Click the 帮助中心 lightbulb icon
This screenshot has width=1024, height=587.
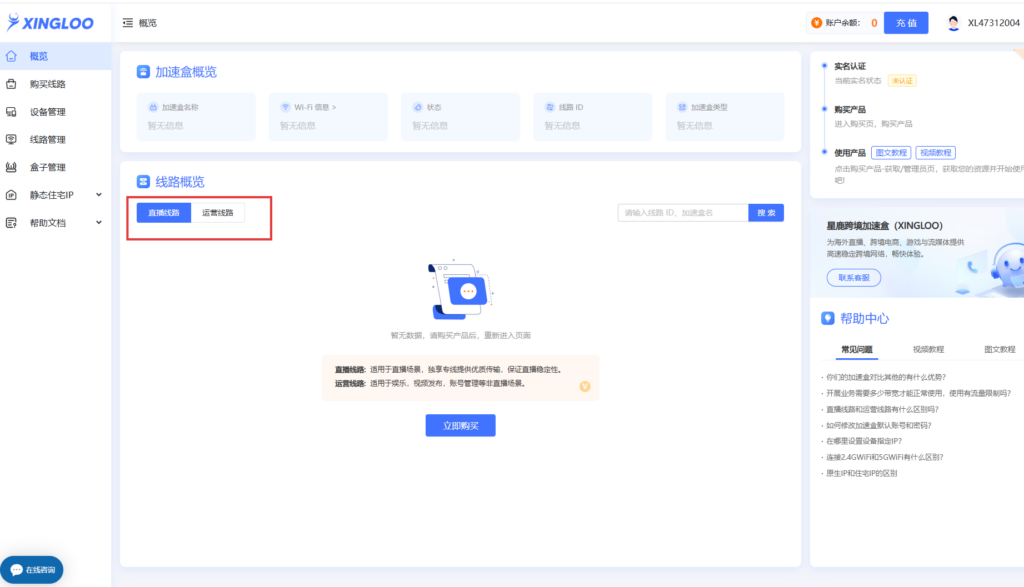[x=827, y=318]
